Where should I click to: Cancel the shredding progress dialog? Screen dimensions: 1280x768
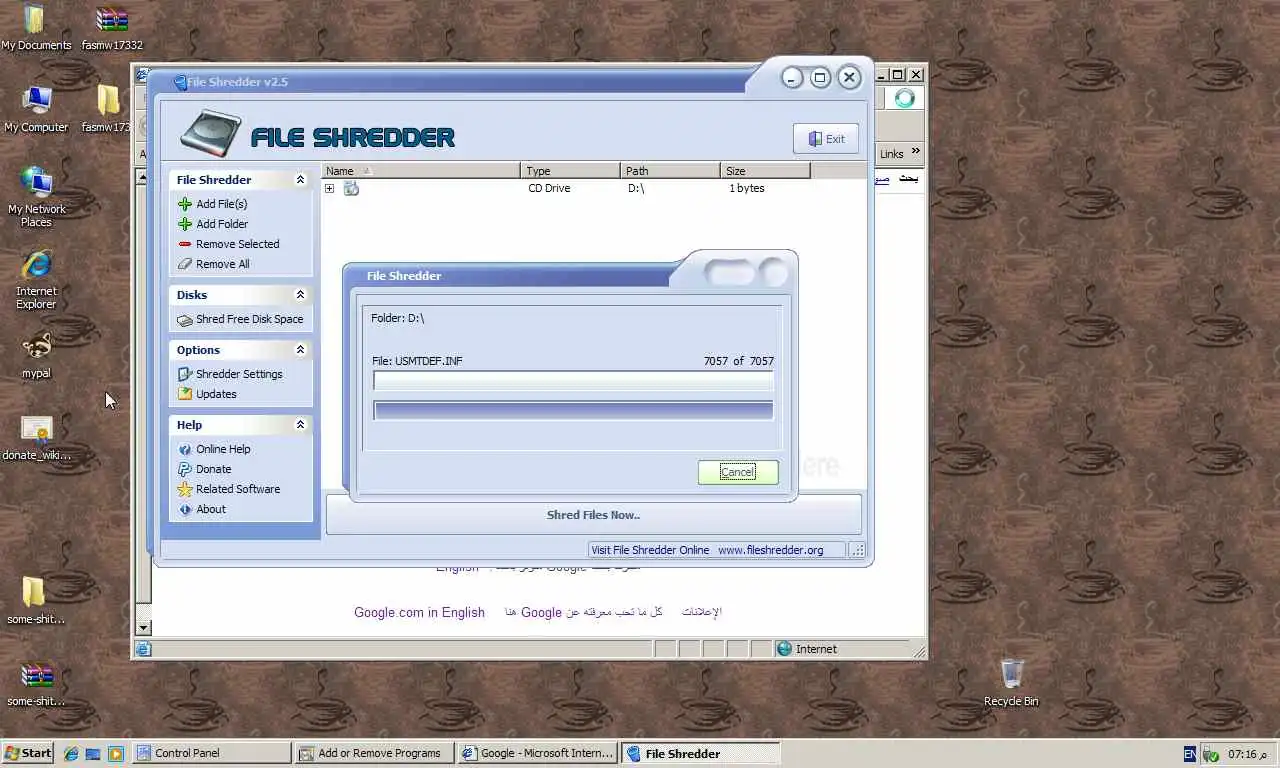[x=738, y=472]
